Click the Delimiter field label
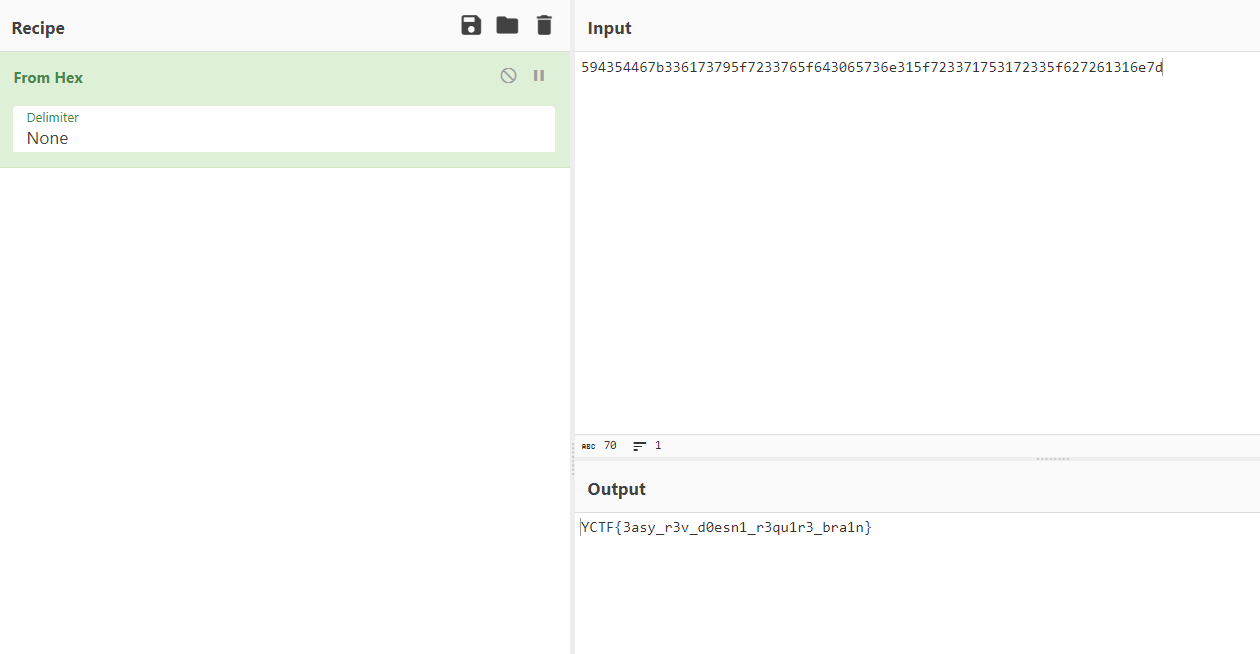This screenshot has height=654, width=1260. (x=53, y=118)
